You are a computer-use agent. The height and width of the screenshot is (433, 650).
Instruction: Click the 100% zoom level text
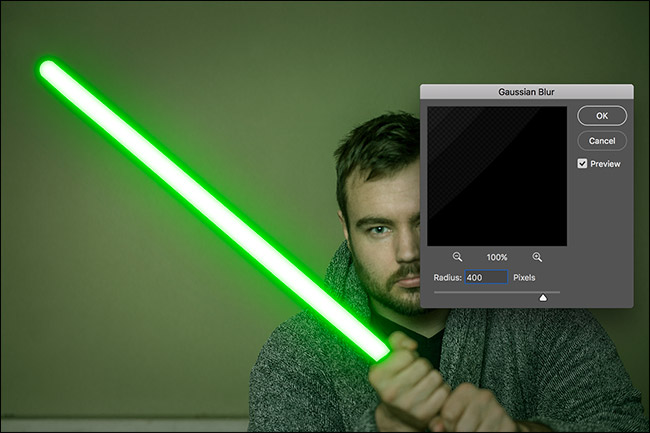497,257
